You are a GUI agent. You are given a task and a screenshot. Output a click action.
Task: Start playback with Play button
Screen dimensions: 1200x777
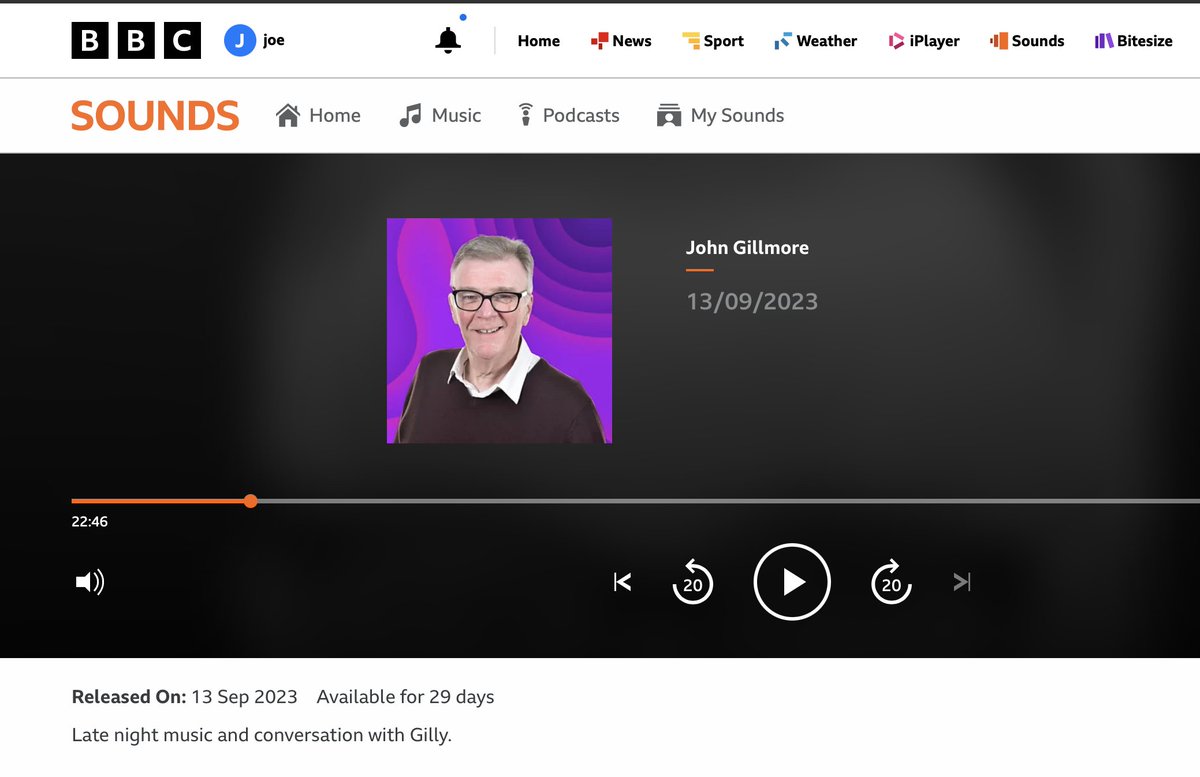point(792,582)
